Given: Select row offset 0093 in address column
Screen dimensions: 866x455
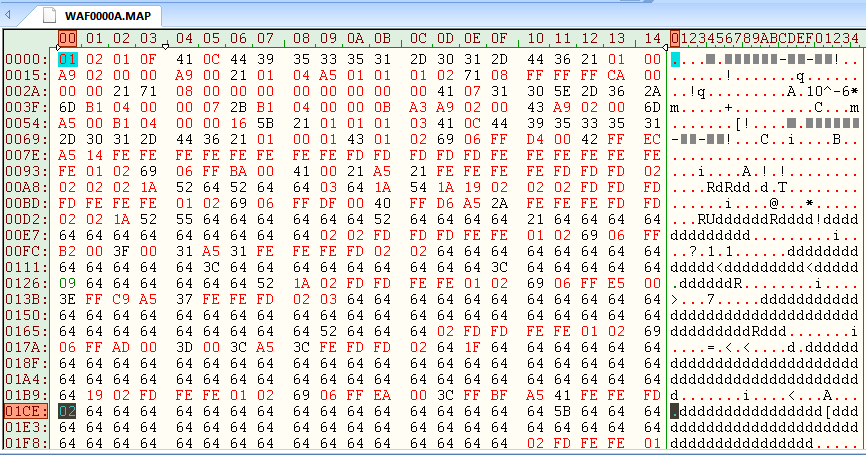Looking at the screenshot, I should coord(25,170).
